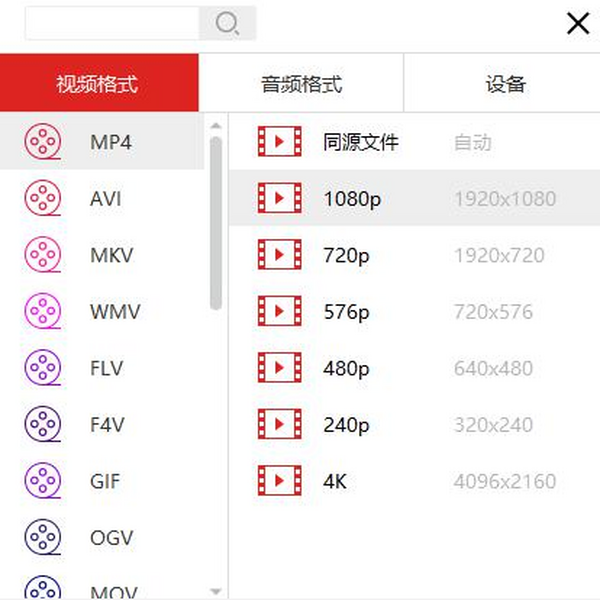The width and height of the screenshot is (600, 600).
Task: Click the 1080p filmstrip icon
Action: tap(280, 198)
